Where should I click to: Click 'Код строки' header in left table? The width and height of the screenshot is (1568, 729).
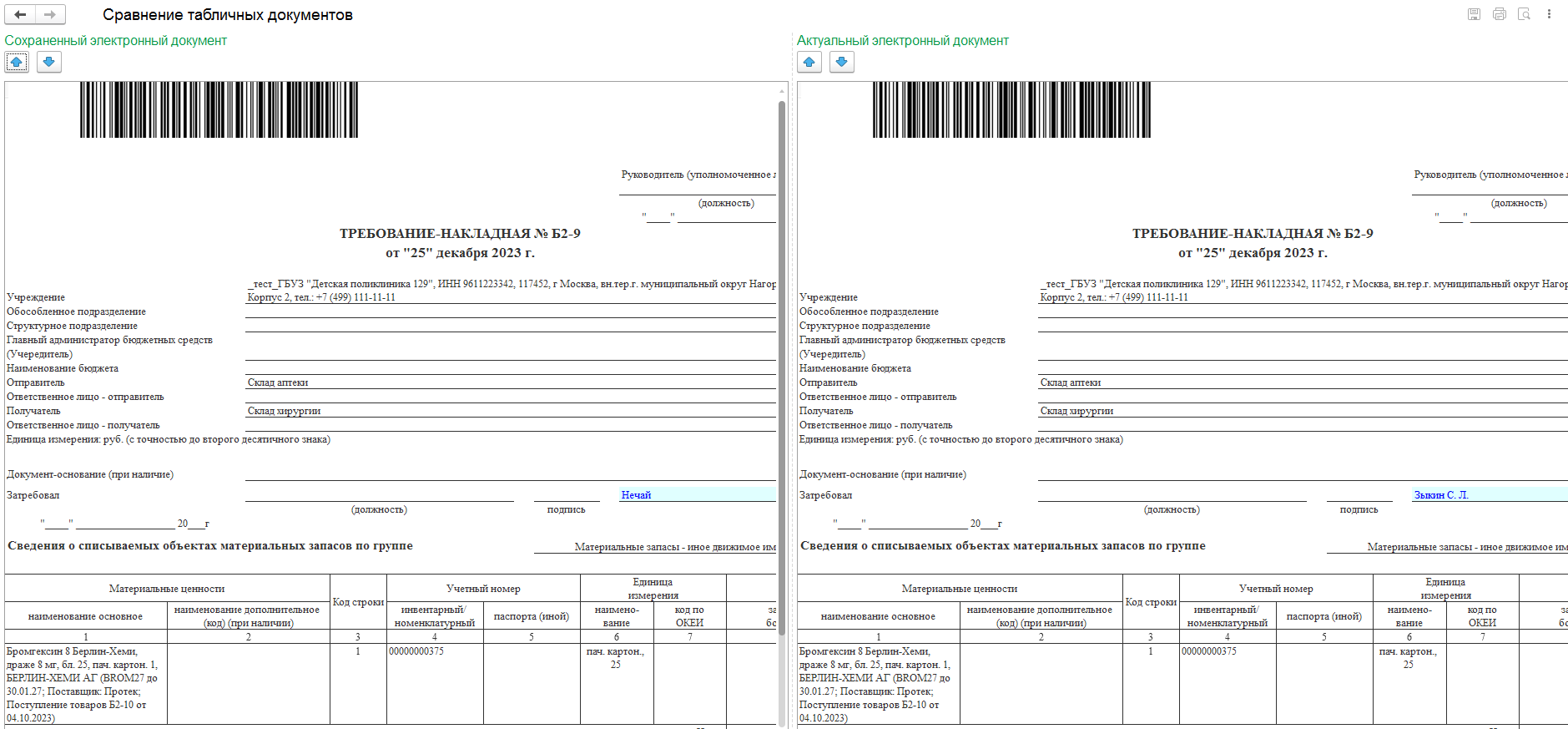358,602
